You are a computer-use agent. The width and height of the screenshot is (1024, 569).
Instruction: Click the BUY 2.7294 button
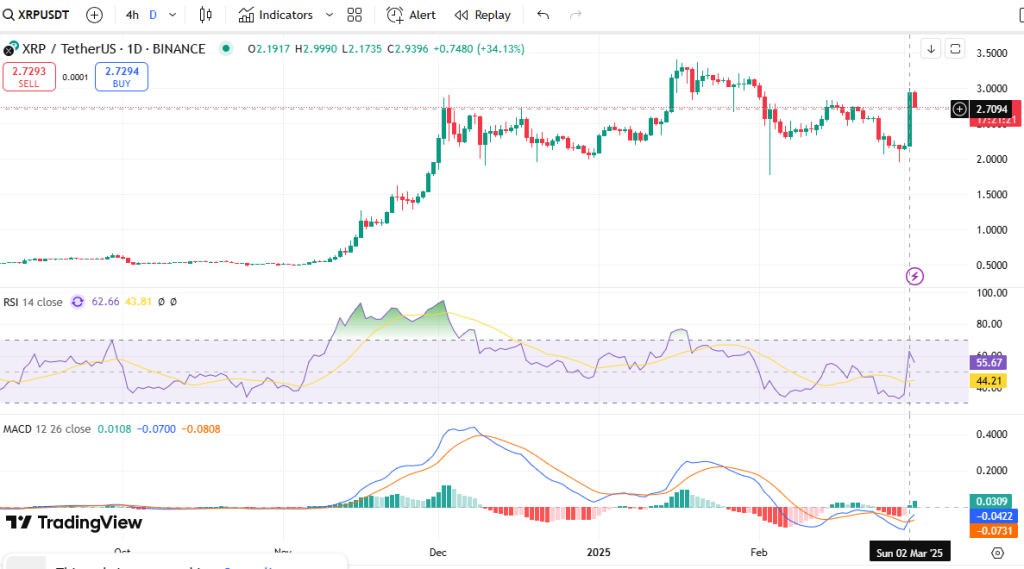[x=121, y=76]
